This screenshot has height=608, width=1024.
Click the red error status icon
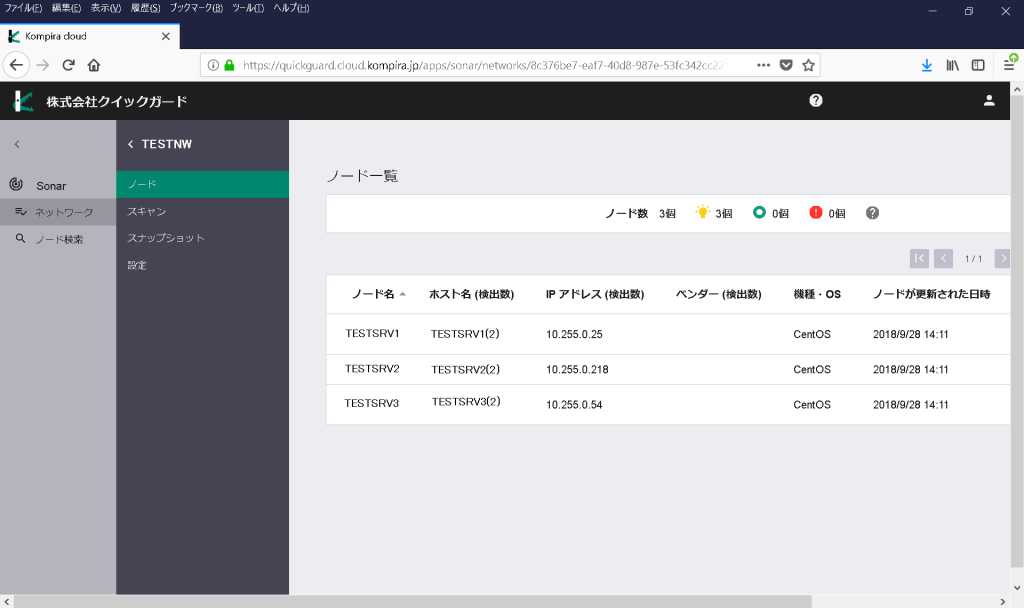(x=815, y=212)
